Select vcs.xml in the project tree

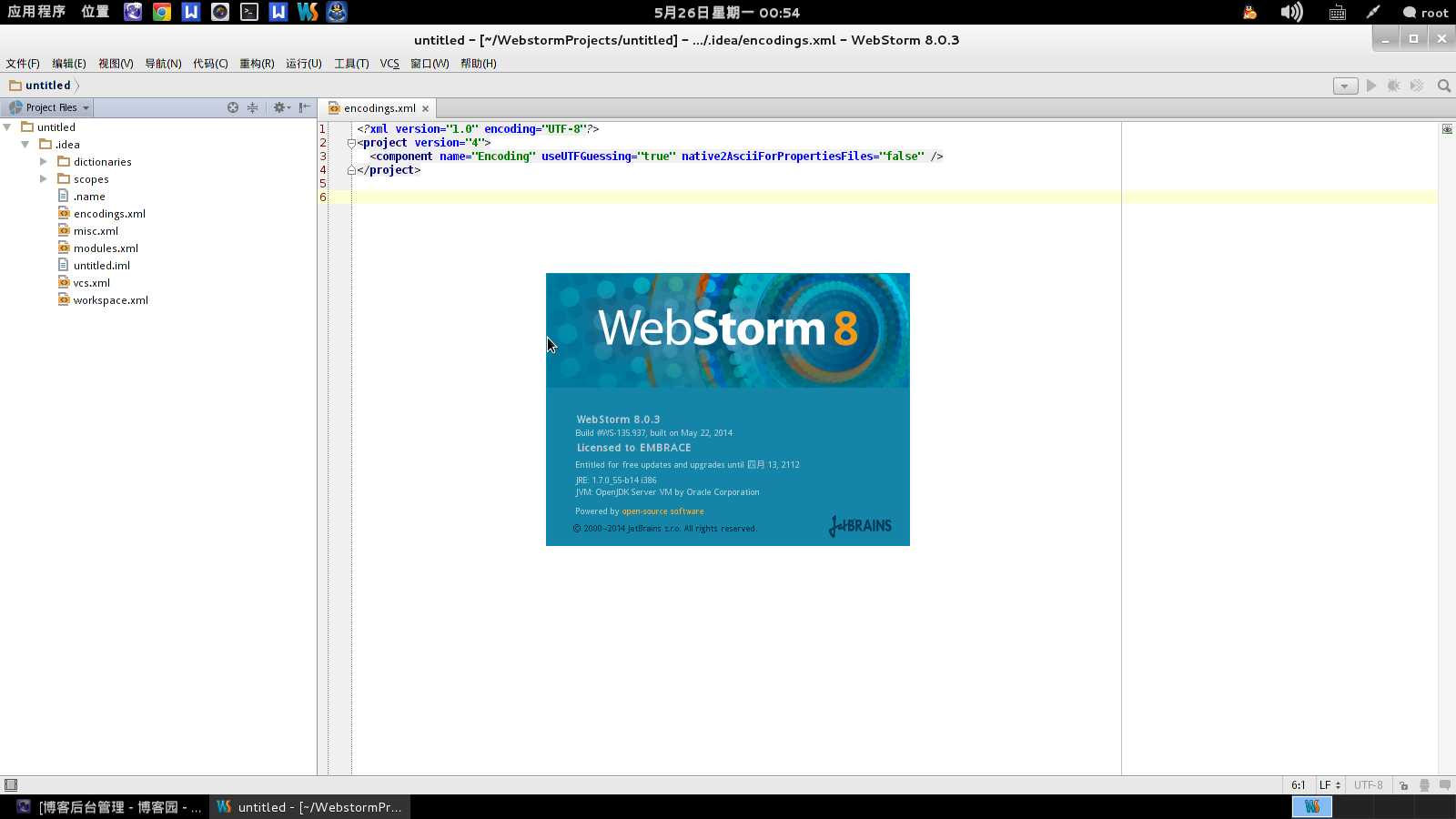pyautogui.click(x=92, y=283)
